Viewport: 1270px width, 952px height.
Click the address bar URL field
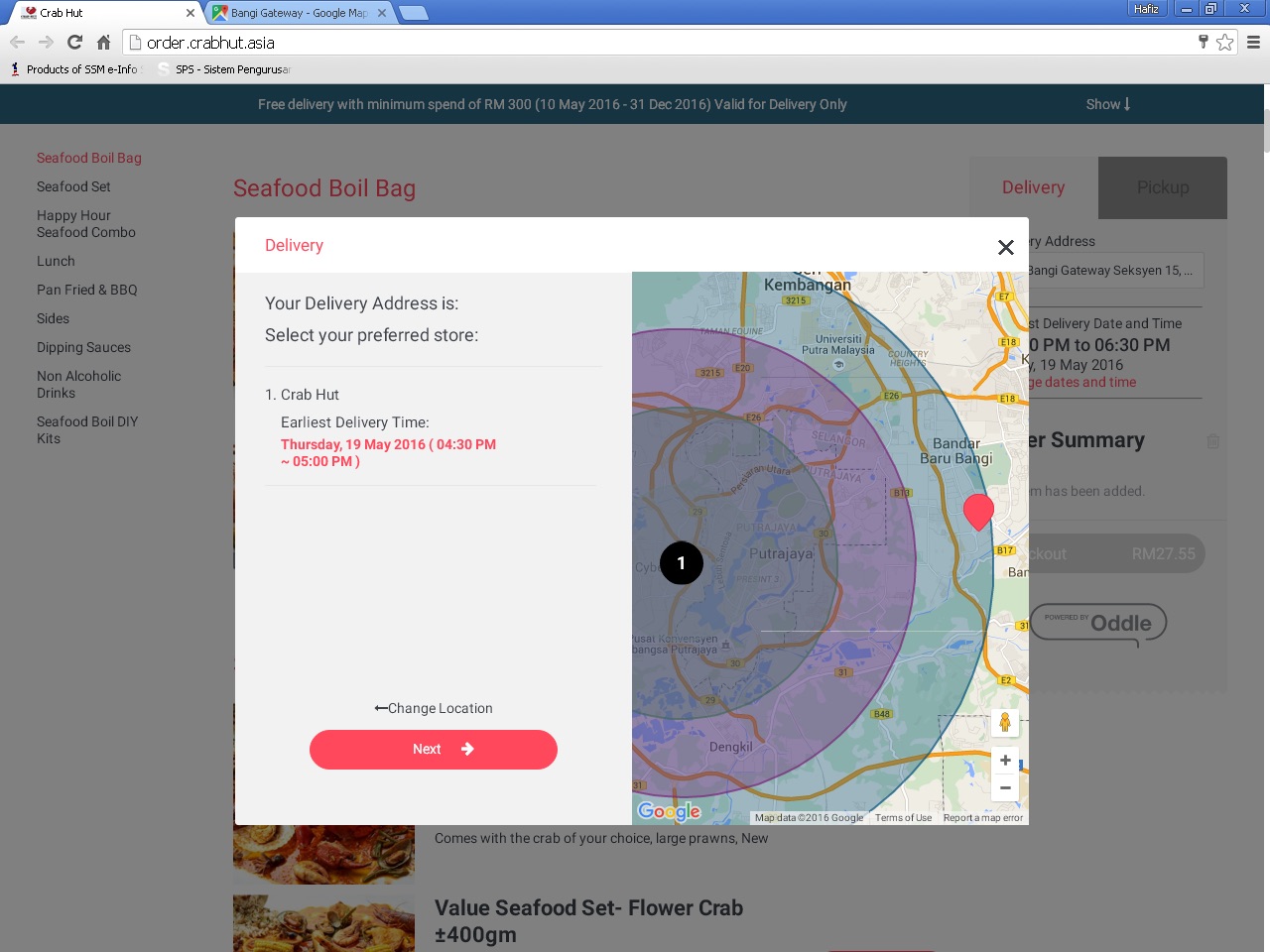coord(655,43)
